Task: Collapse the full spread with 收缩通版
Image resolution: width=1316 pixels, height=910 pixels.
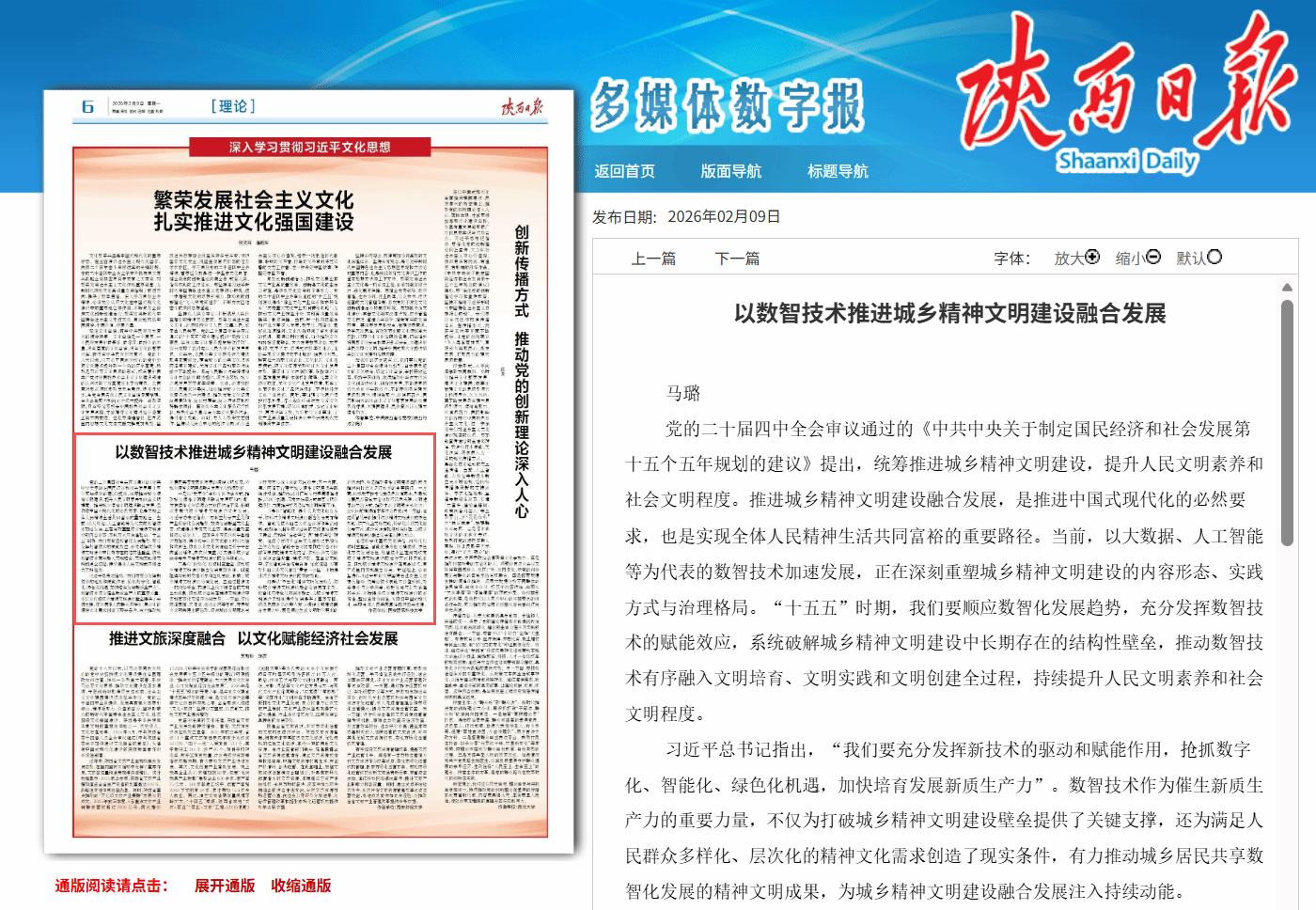Action: [x=301, y=886]
